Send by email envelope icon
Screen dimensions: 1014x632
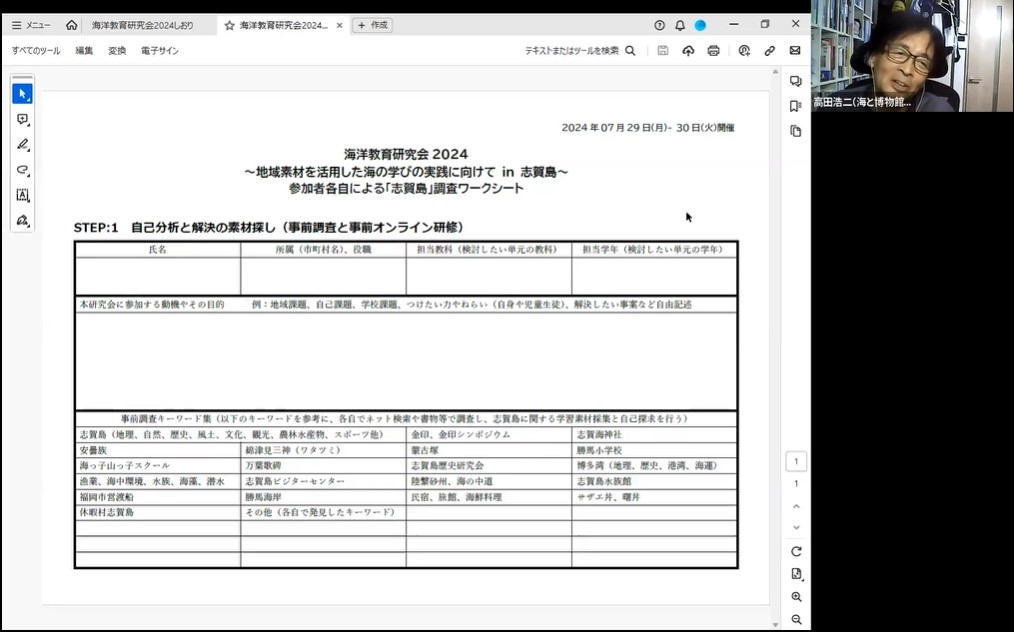pyautogui.click(x=795, y=50)
